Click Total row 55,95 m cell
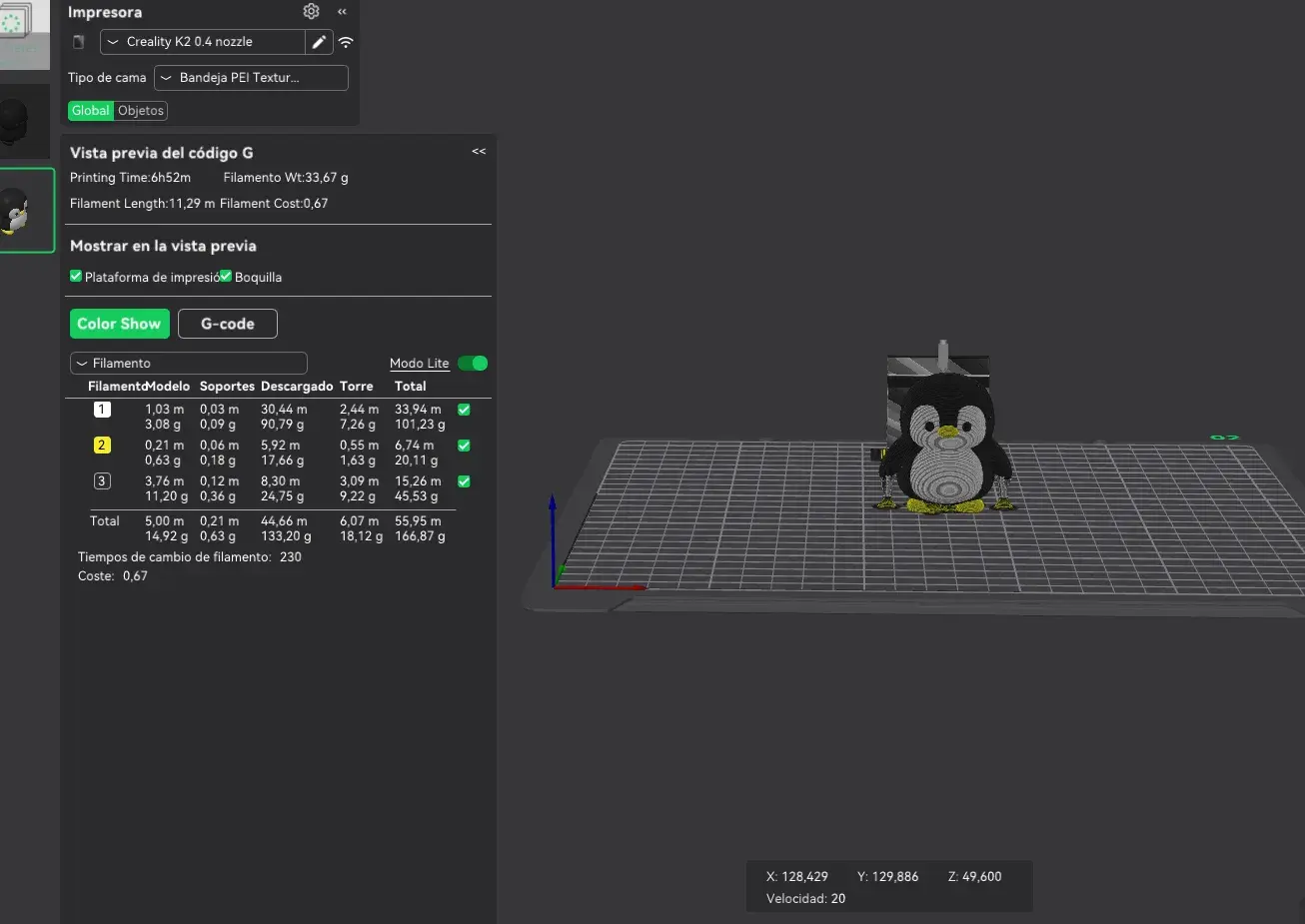The image size is (1305, 924). [x=418, y=521]
